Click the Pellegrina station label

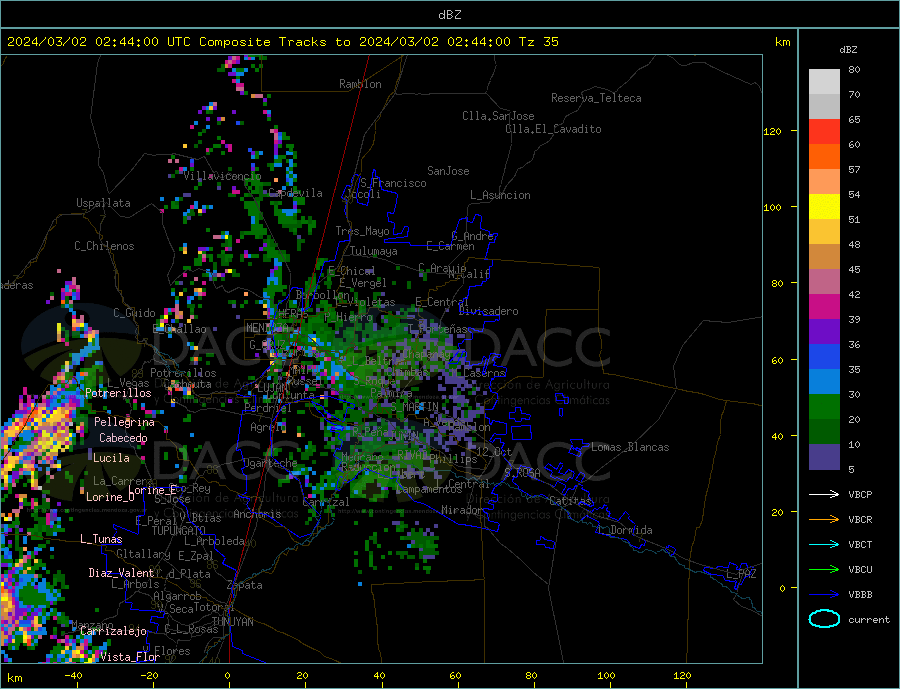click(125, 422)
